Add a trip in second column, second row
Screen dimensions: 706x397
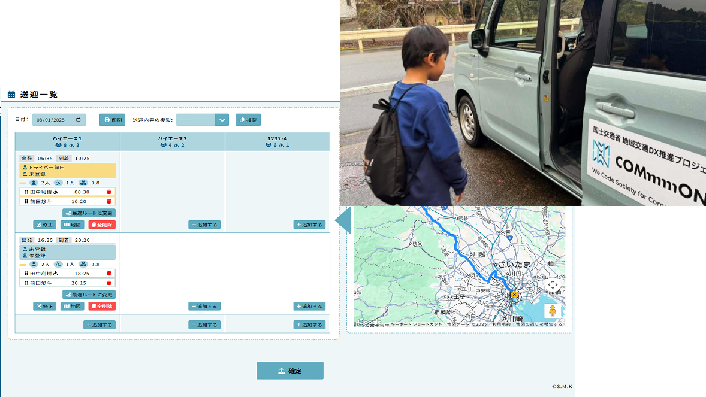[x=204, y=306]
